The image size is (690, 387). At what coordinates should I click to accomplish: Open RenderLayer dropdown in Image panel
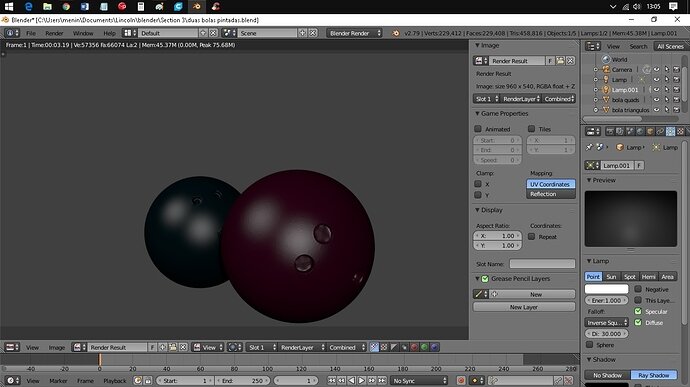click(x=521, y=99)
